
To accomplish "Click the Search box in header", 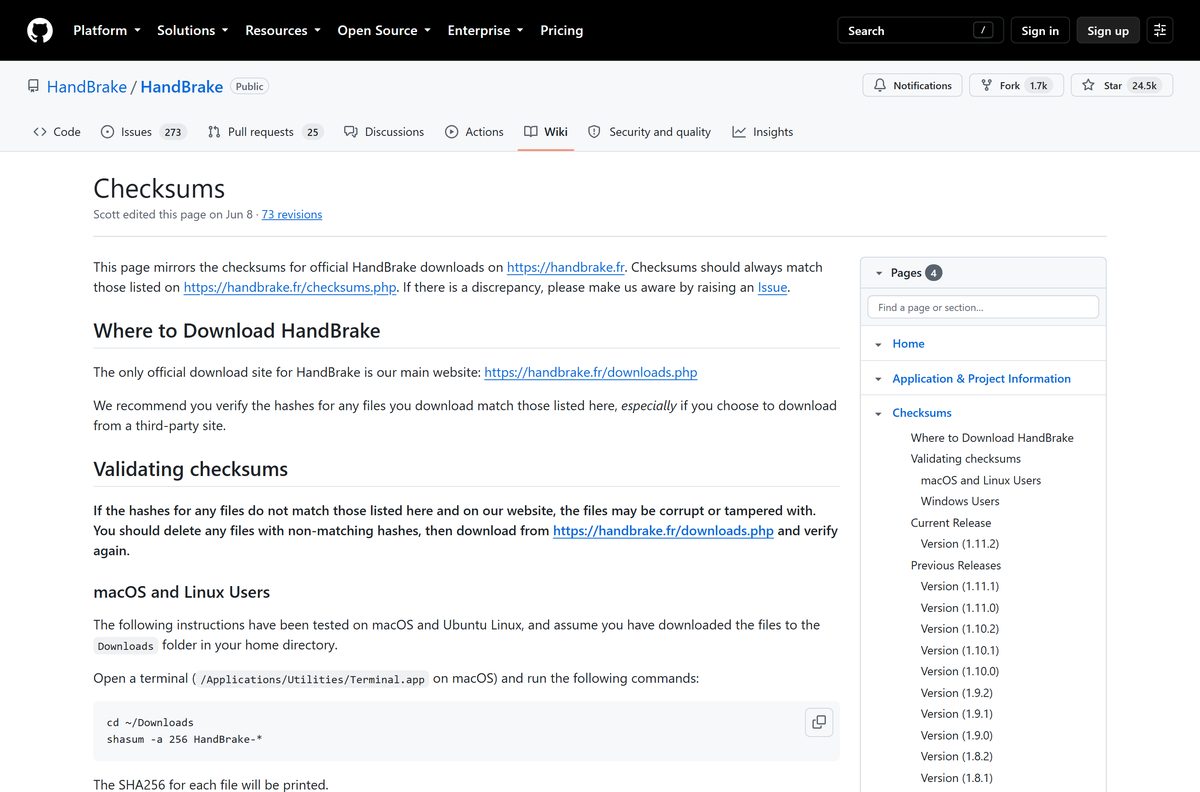I will click(921, 31).
